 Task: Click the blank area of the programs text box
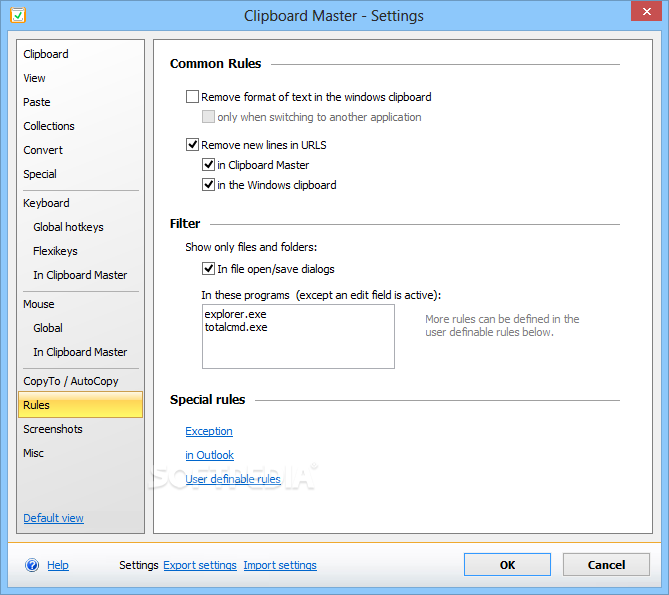298,351
